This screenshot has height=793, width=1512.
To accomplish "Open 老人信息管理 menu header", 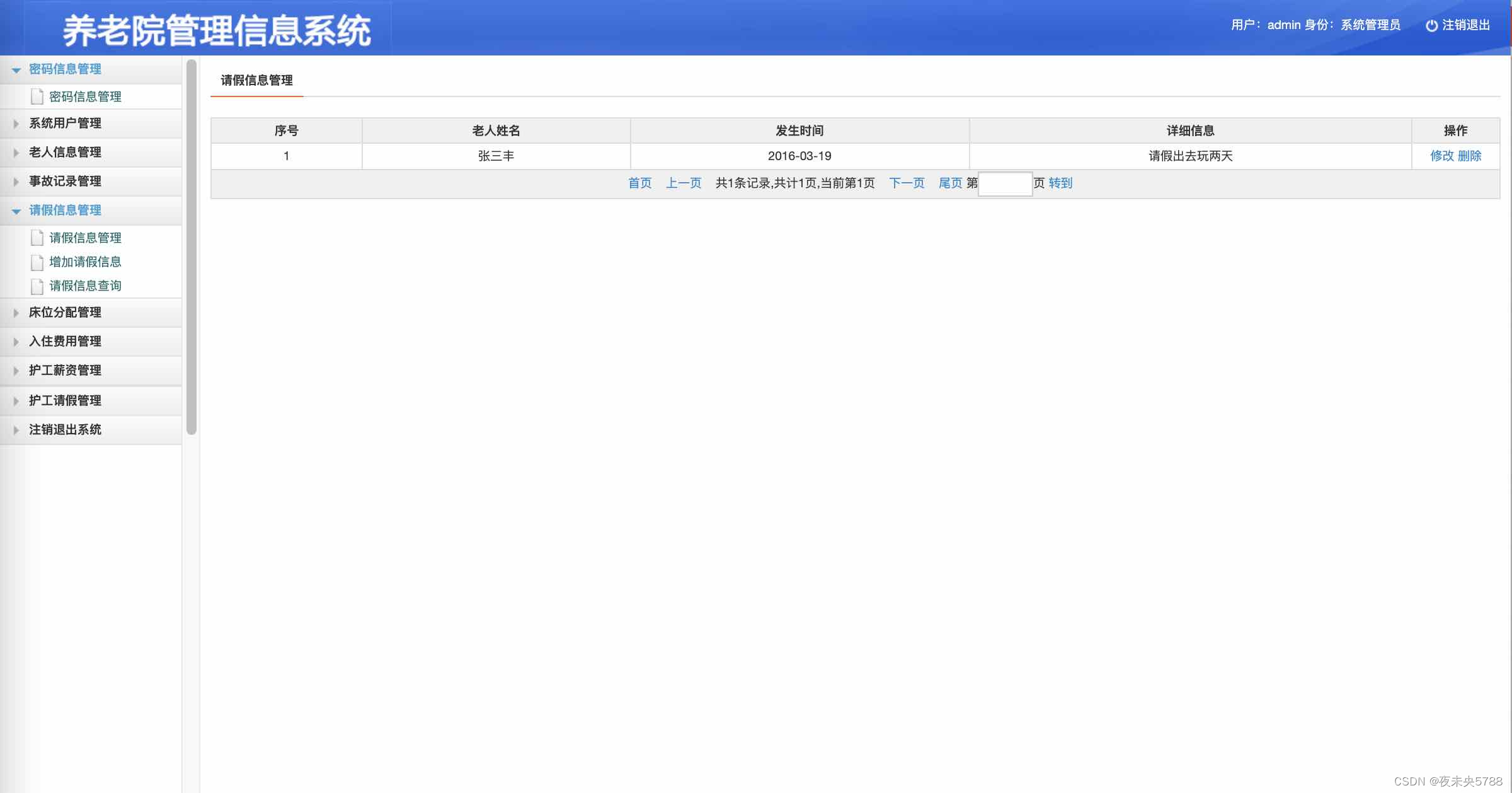I will pyautogui.click(x=91, y=153).
